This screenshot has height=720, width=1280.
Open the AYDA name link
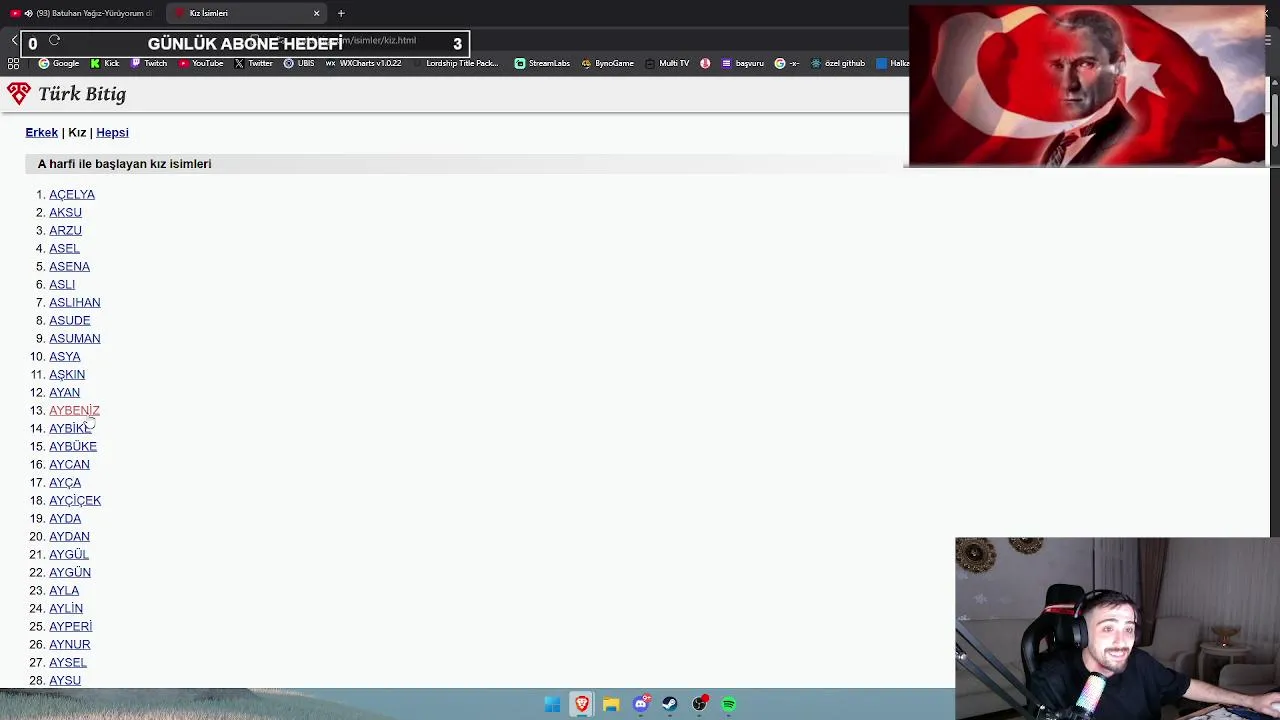pos(65,518)
